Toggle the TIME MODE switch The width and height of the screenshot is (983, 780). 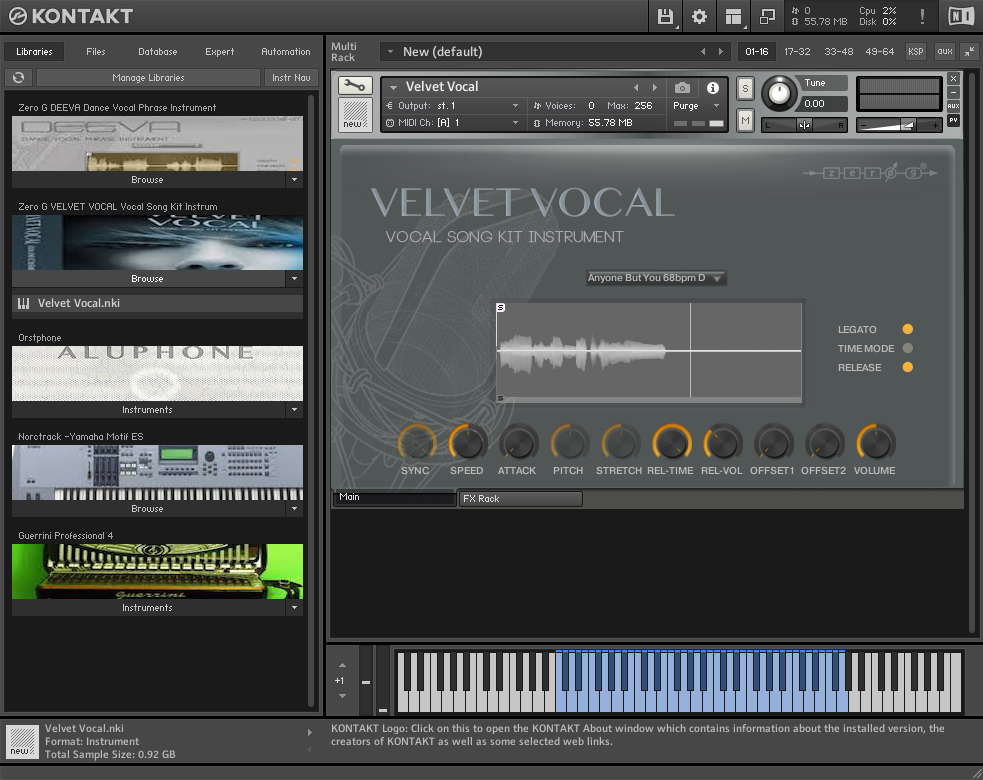click(x=907, y=348)
